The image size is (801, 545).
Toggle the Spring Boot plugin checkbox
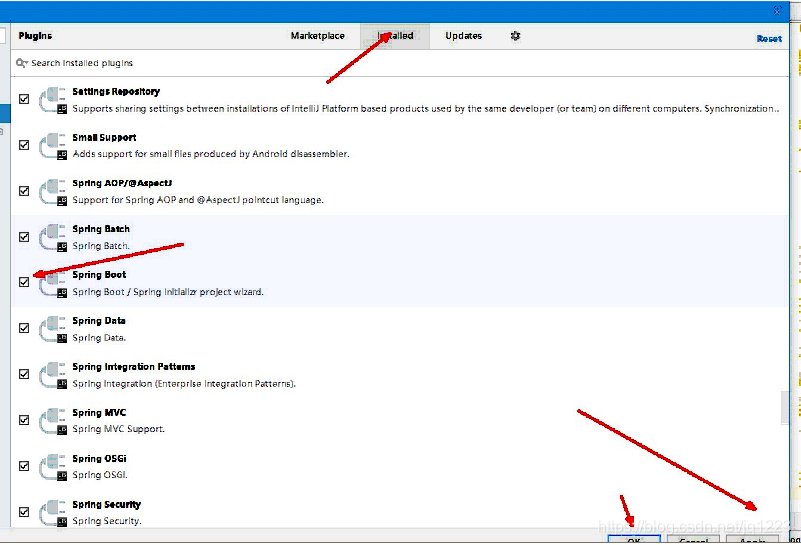24,282
